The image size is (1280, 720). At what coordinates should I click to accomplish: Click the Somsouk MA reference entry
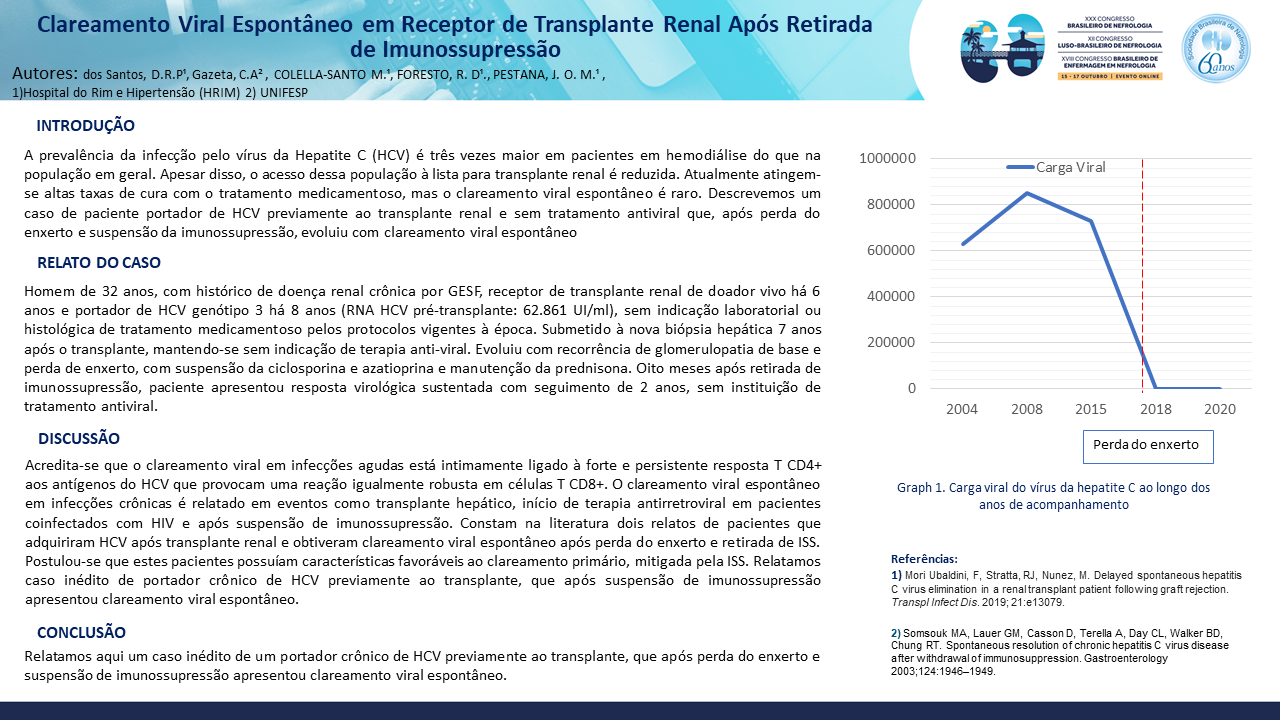click(x=1063, y=653)
